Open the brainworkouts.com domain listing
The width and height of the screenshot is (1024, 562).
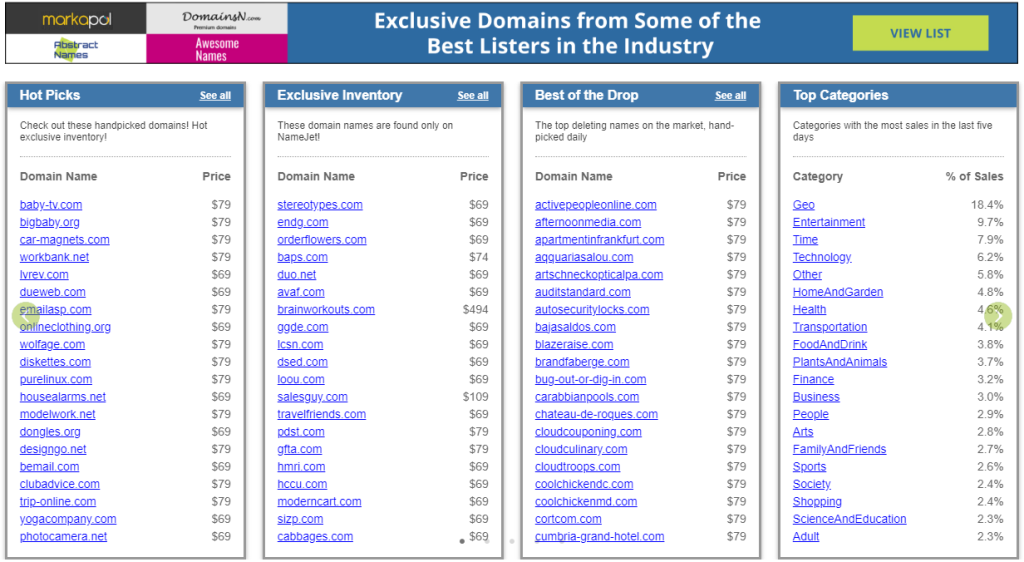coord(326,310)
